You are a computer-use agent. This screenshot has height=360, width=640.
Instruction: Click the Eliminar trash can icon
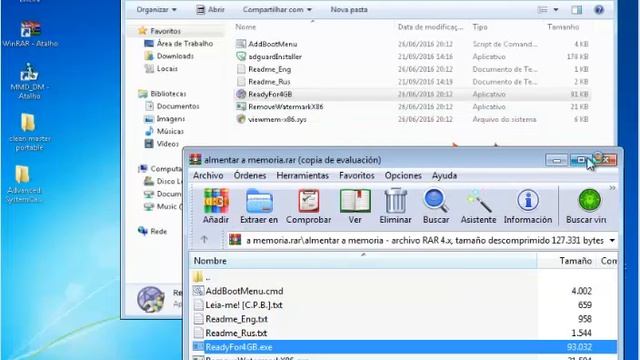coord(395,206)
